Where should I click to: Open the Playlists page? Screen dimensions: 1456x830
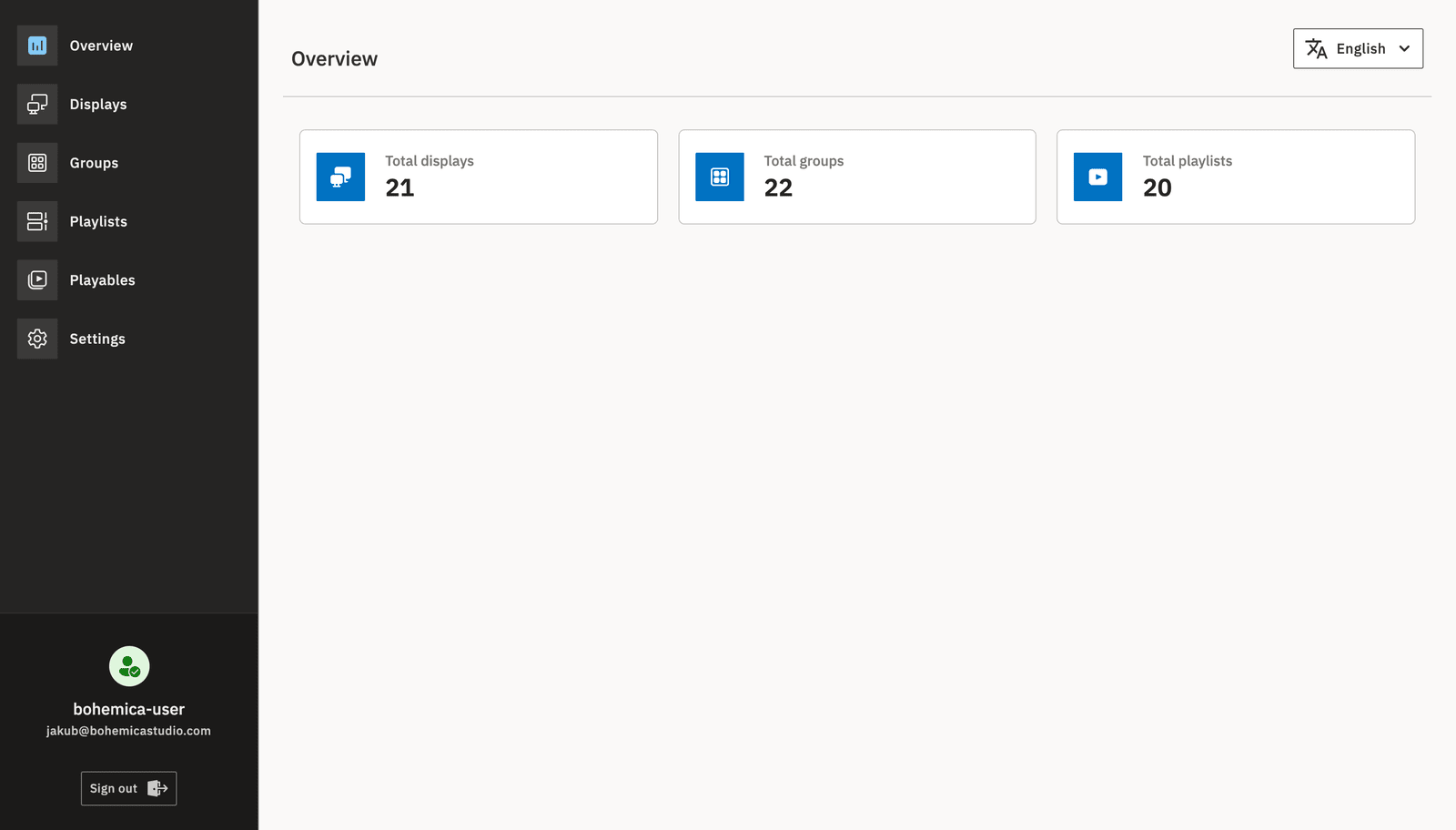coord(97,221)
